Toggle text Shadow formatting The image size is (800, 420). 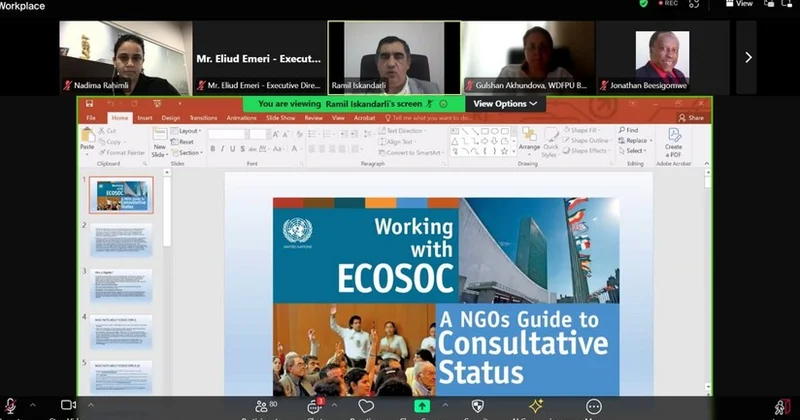(x=242, y=149)
